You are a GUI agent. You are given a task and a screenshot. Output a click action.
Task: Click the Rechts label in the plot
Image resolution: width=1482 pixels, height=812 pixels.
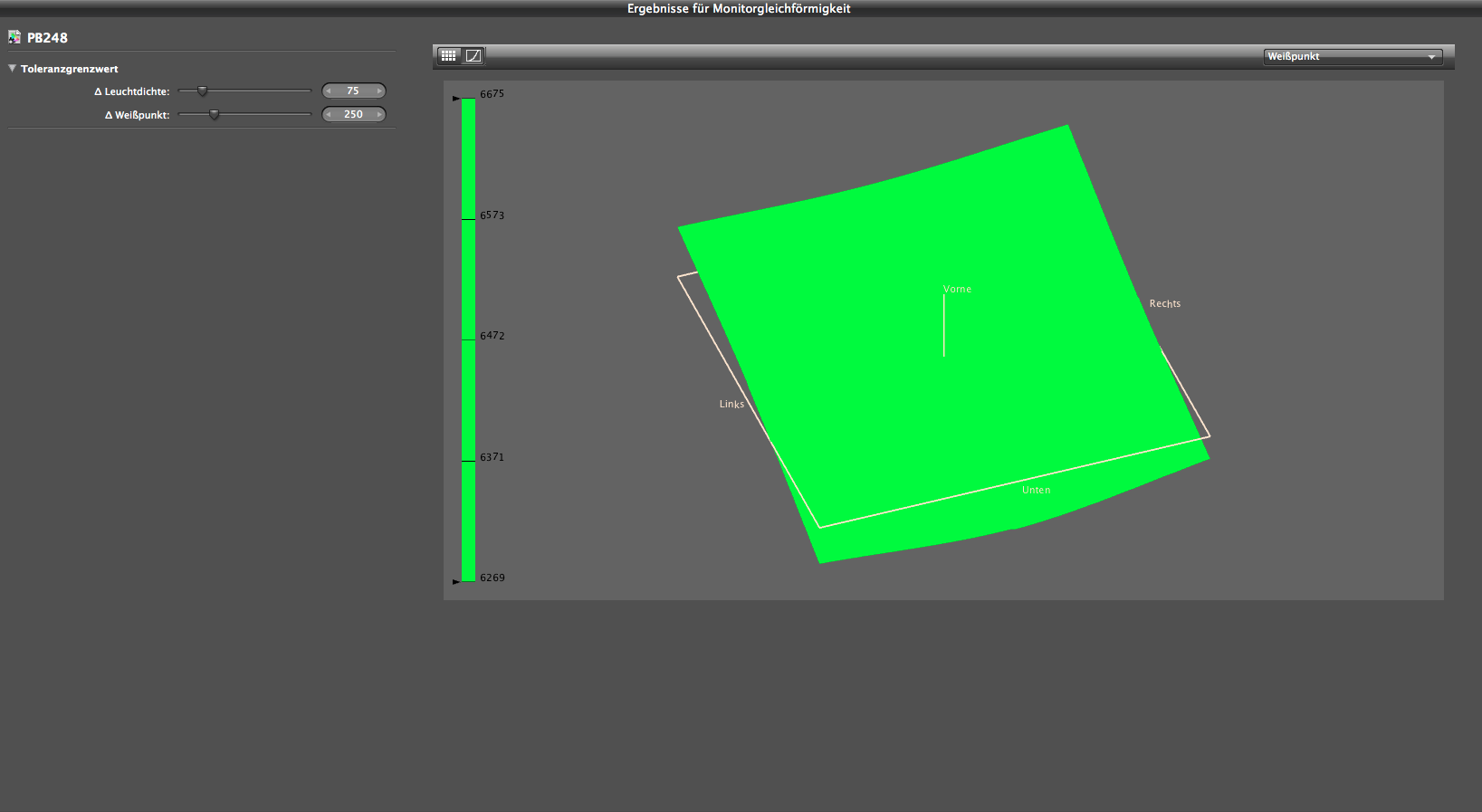point(1164,304)
